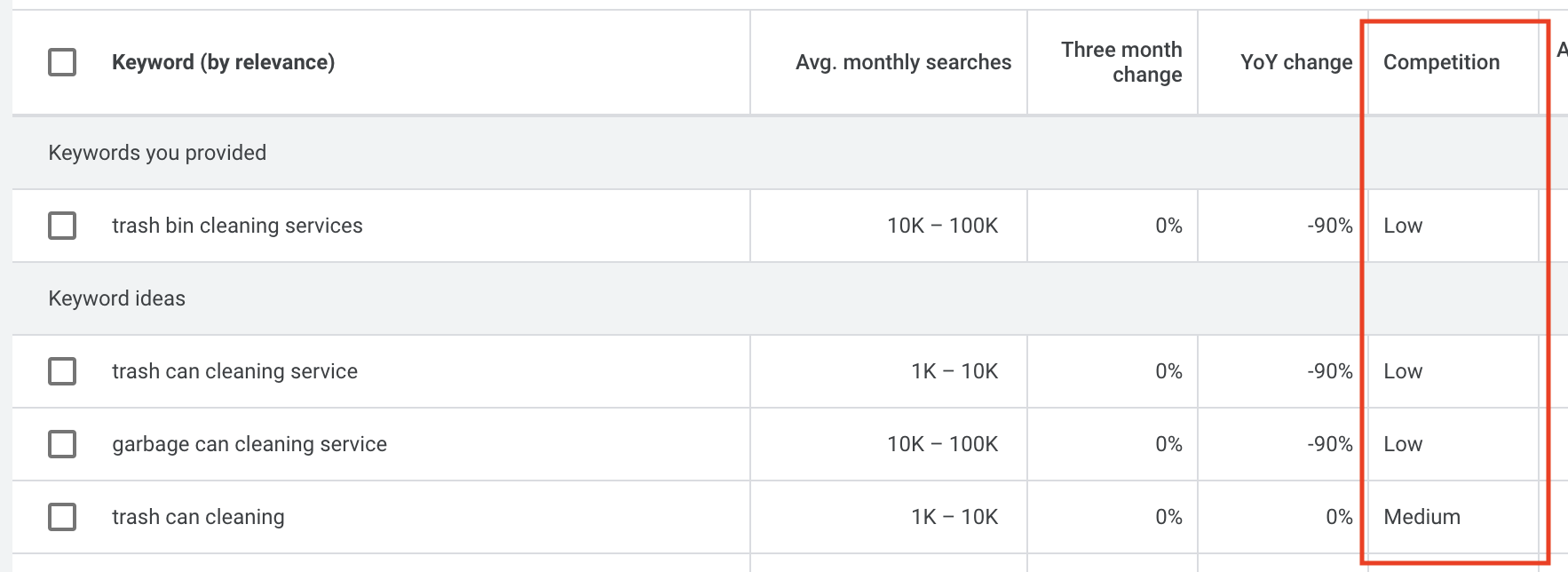
Task: Click the 'Avg. monthly searches' column header
Action: coord(903,62)
